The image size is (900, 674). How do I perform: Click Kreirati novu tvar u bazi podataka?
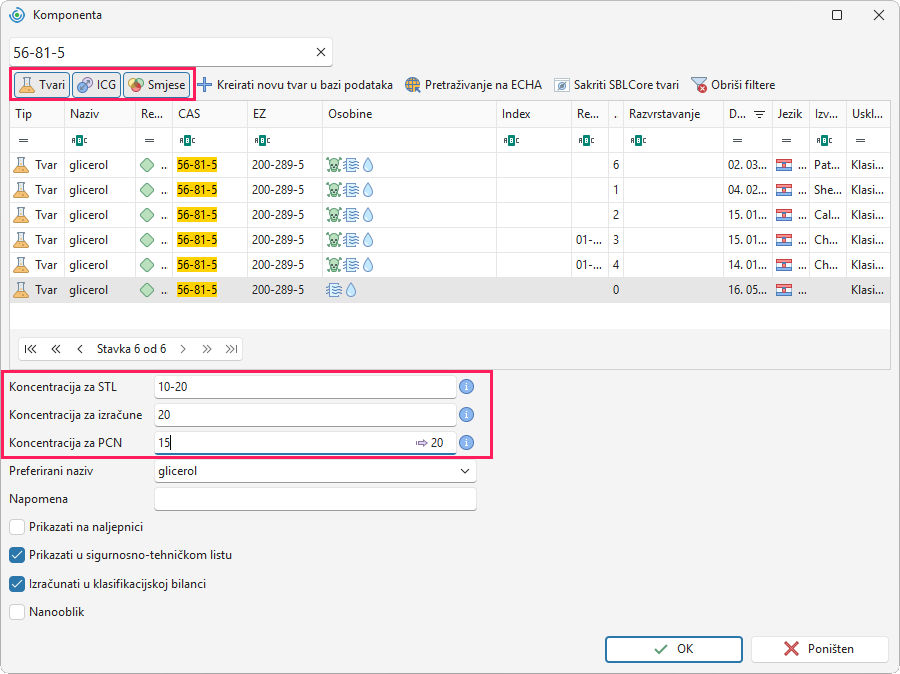[x=295, y=85]
